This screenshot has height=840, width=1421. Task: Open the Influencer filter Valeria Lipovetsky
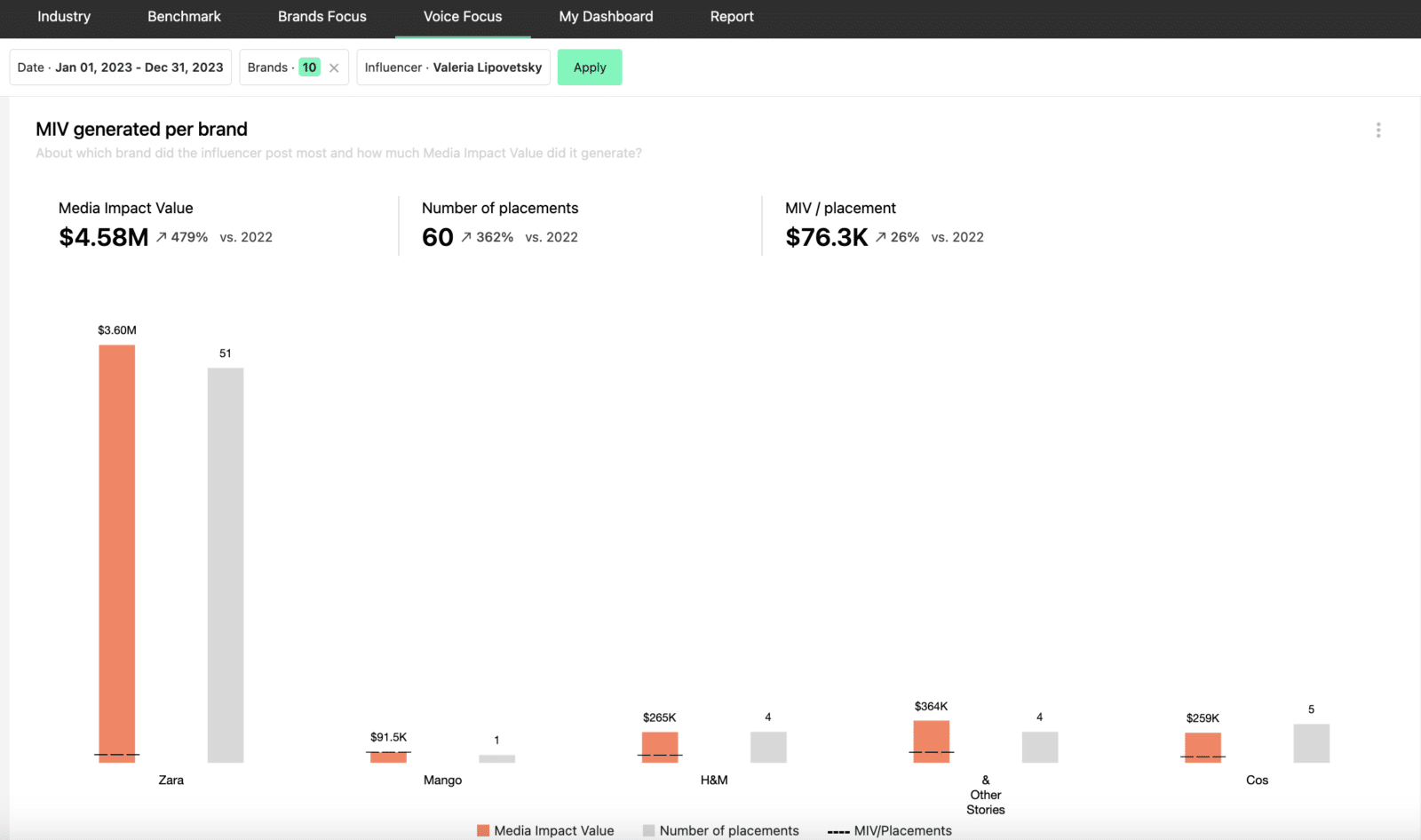pos(453,67)
